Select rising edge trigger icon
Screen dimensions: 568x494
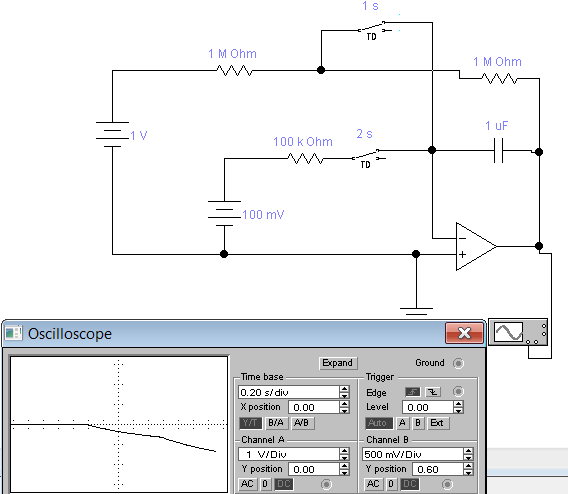tap(413, 392)
